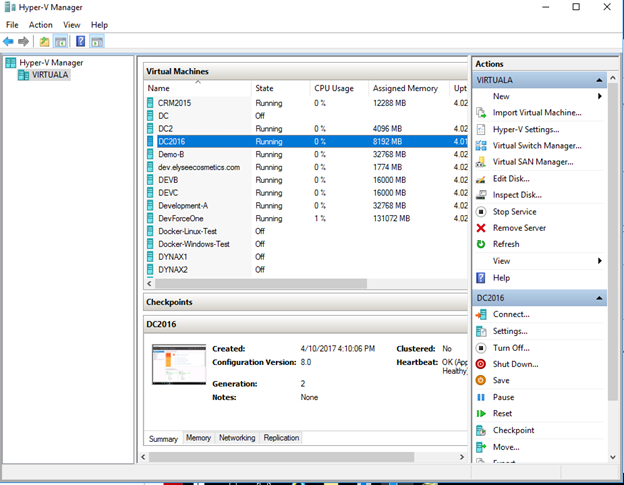Click the Pause icon
This screenshot has height=485, width=624.
[481, 397]
